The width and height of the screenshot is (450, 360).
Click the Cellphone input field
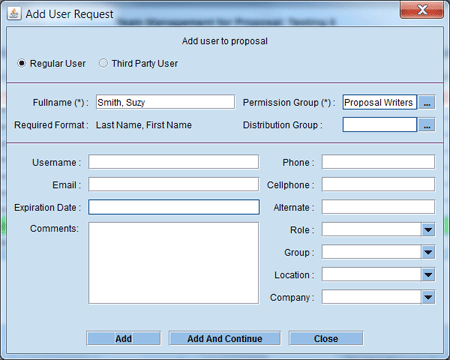[378, 184]
